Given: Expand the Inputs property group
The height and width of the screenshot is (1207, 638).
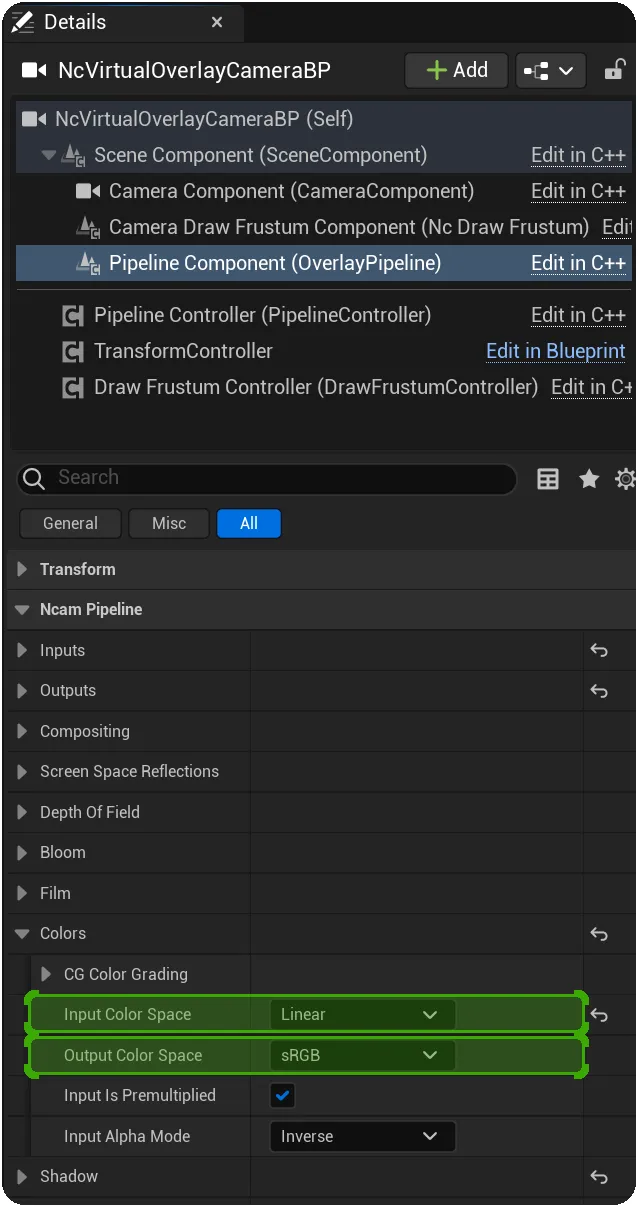Looking at the screenshot, I should [22, 650].
